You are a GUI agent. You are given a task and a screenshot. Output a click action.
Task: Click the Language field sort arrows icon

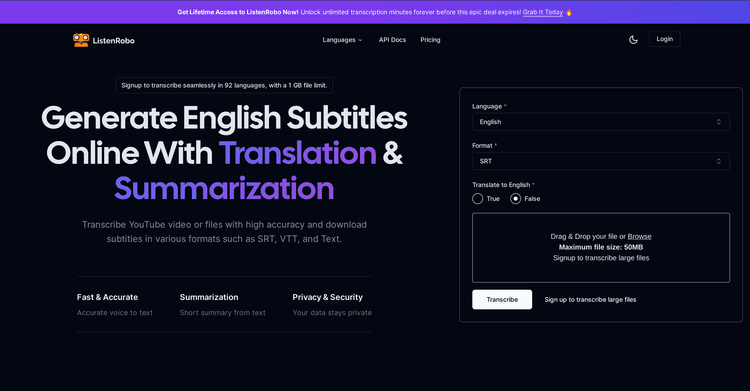click(718, 122)
